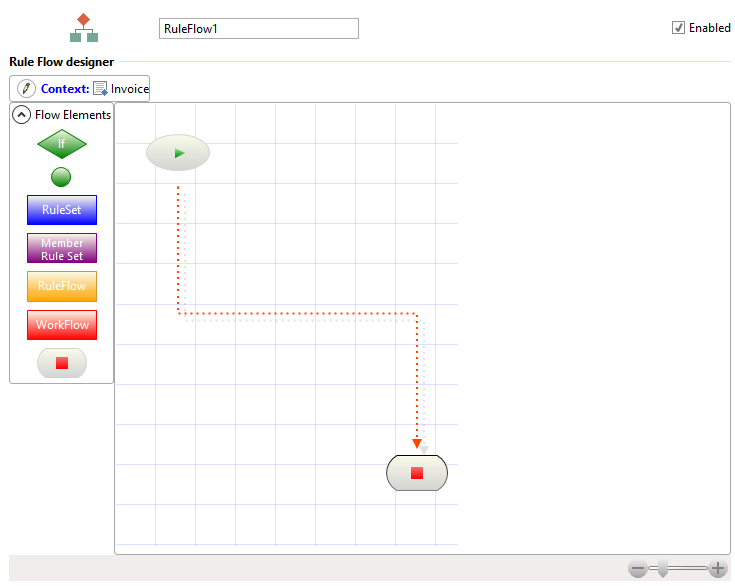
Task: Select the orange RuleFlow element
Action: coord(62,286)
